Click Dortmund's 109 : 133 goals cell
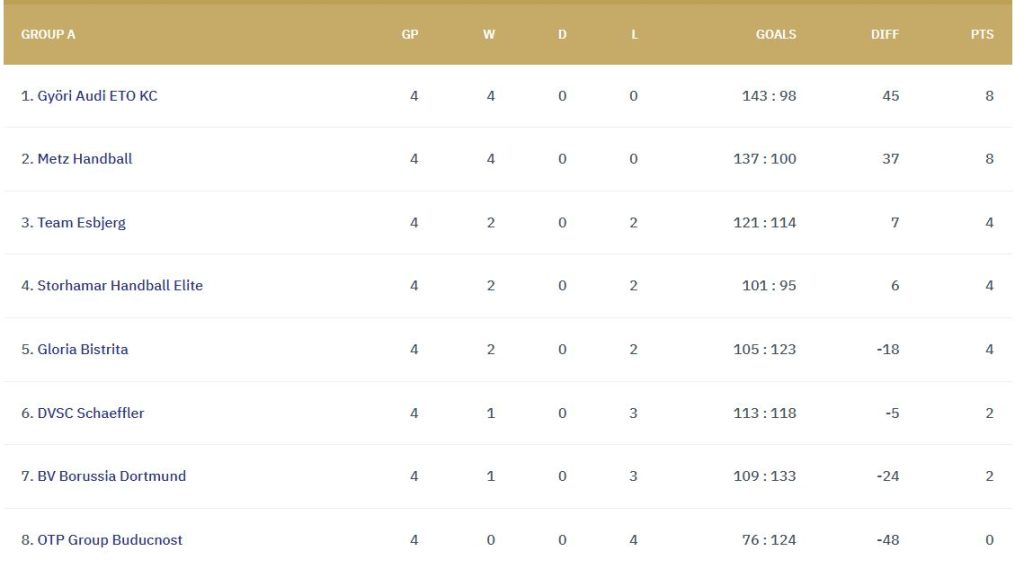This screenshot has height=569, width=1024. pos(765,476)
